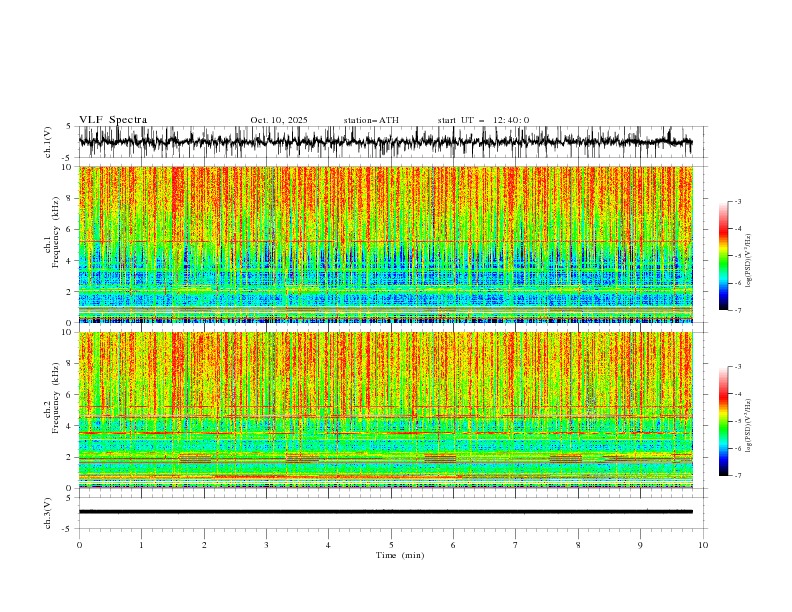Click the '8' tick on the time axis
The width and height of the screenshot is (792, 612).
[578, 545]
